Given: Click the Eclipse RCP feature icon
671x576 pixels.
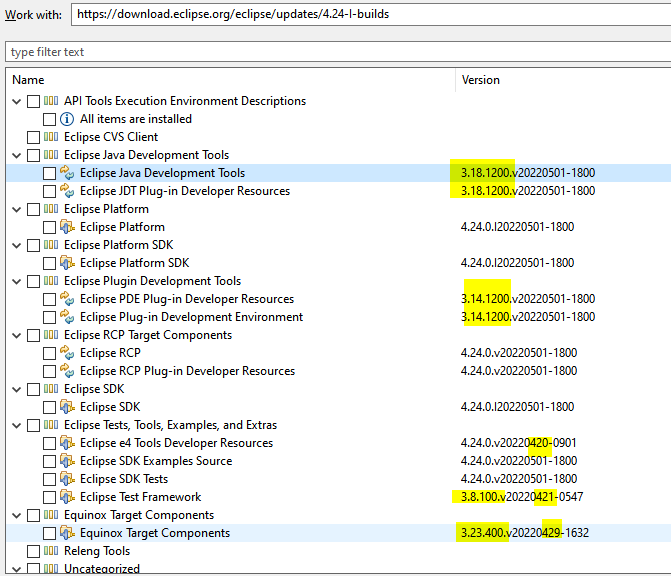Looking at the screenshot, I should [x=68, y=353].
